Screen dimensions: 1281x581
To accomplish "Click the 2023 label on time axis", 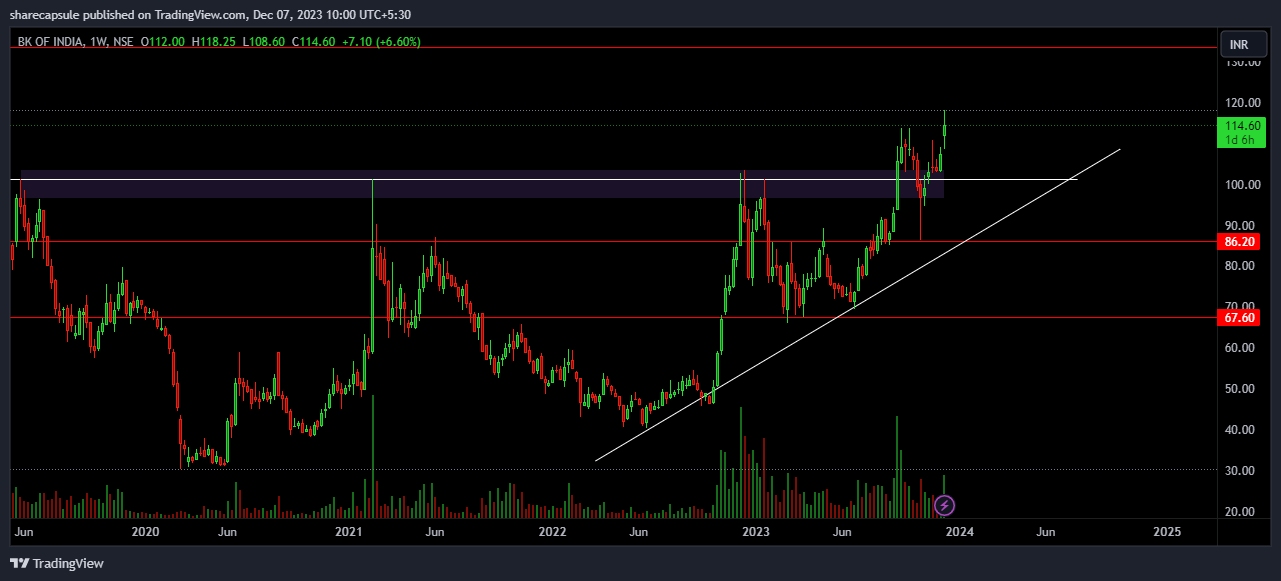I will point(756,531).
